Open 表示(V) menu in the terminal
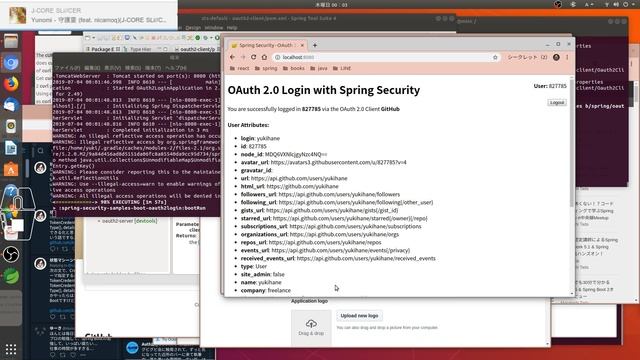Screen dimensions: 640x360 coord(112,68)
